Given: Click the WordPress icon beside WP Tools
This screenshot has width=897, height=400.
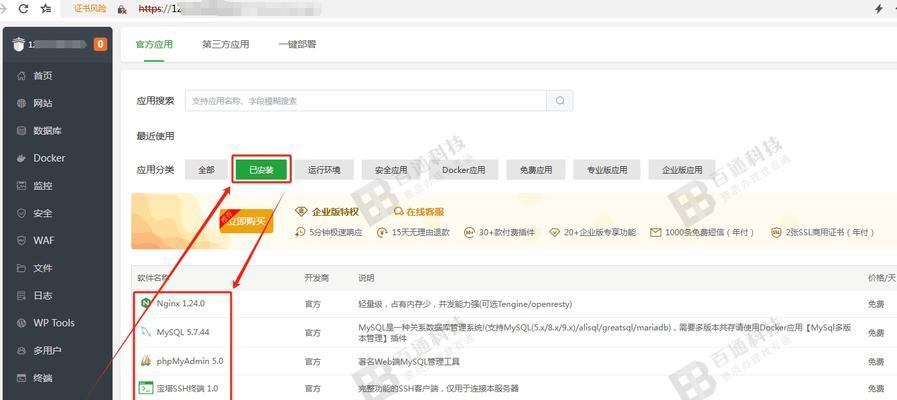Looking at the screenshot, I should pos(22,323).
